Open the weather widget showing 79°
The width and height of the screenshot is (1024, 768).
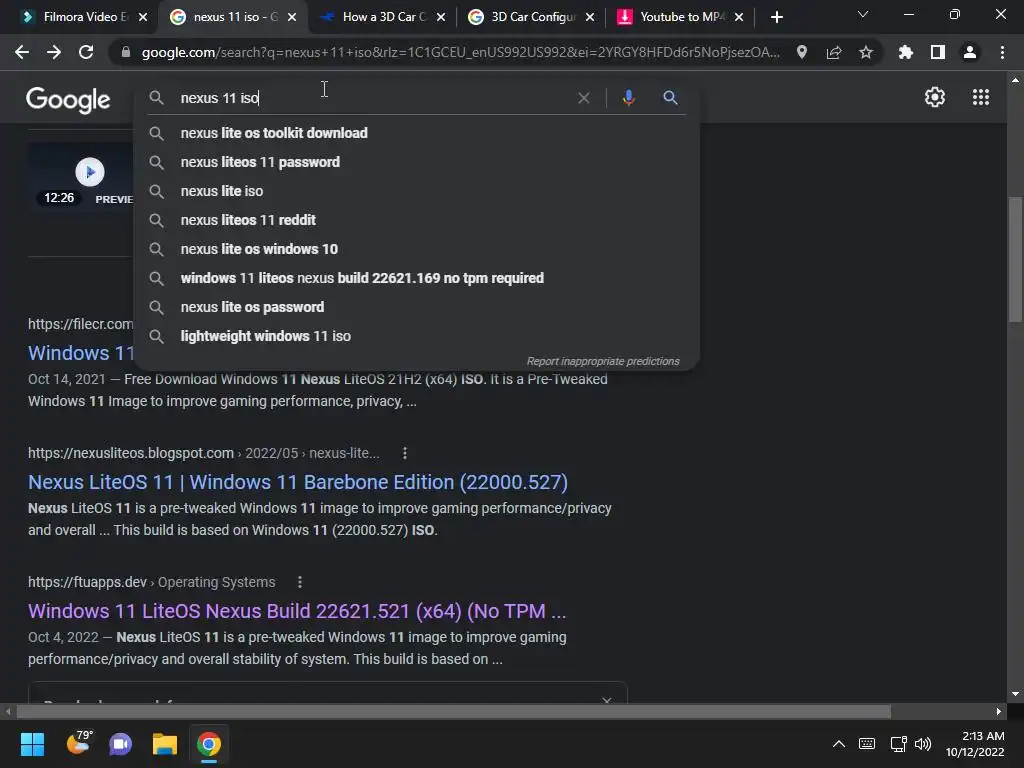[x=79, y=743]
